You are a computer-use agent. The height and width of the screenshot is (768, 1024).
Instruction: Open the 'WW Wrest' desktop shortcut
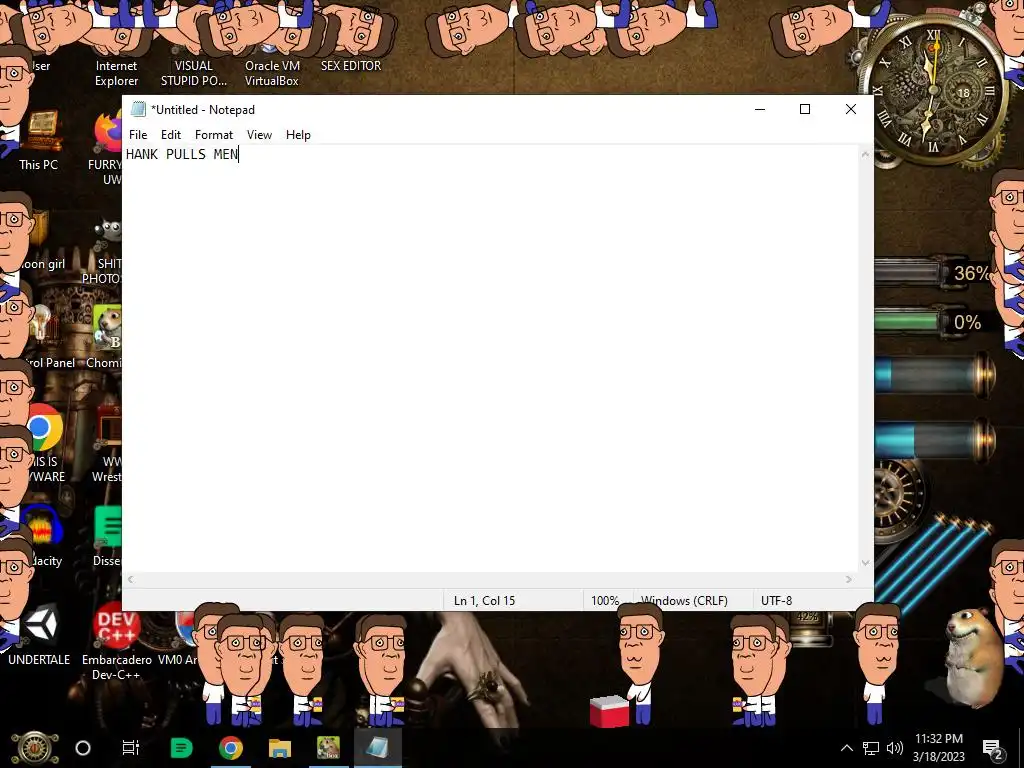pos(107,444)
